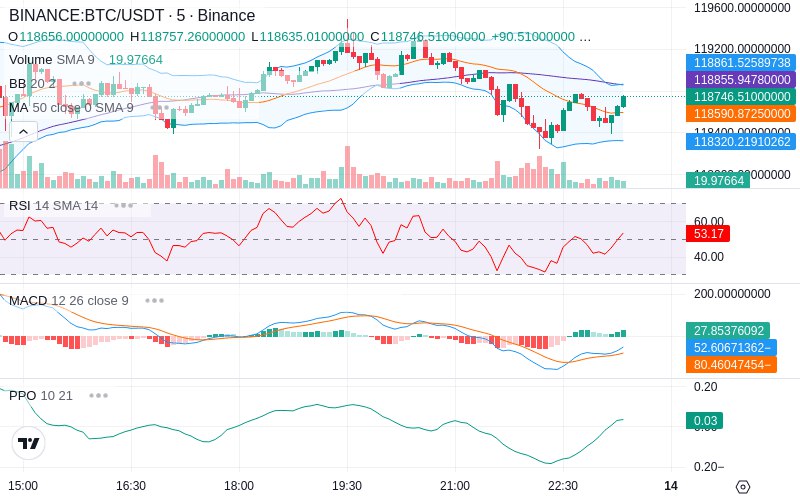
Task: Open more options for PPO 10 21
Action: click(x=98, y=395)
